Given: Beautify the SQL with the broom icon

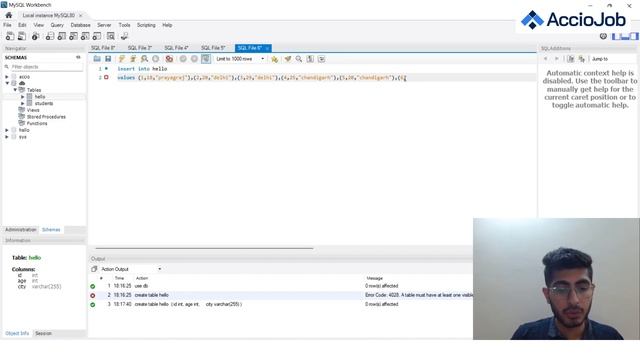Looking at the screenshot, I should click(288, 59).
